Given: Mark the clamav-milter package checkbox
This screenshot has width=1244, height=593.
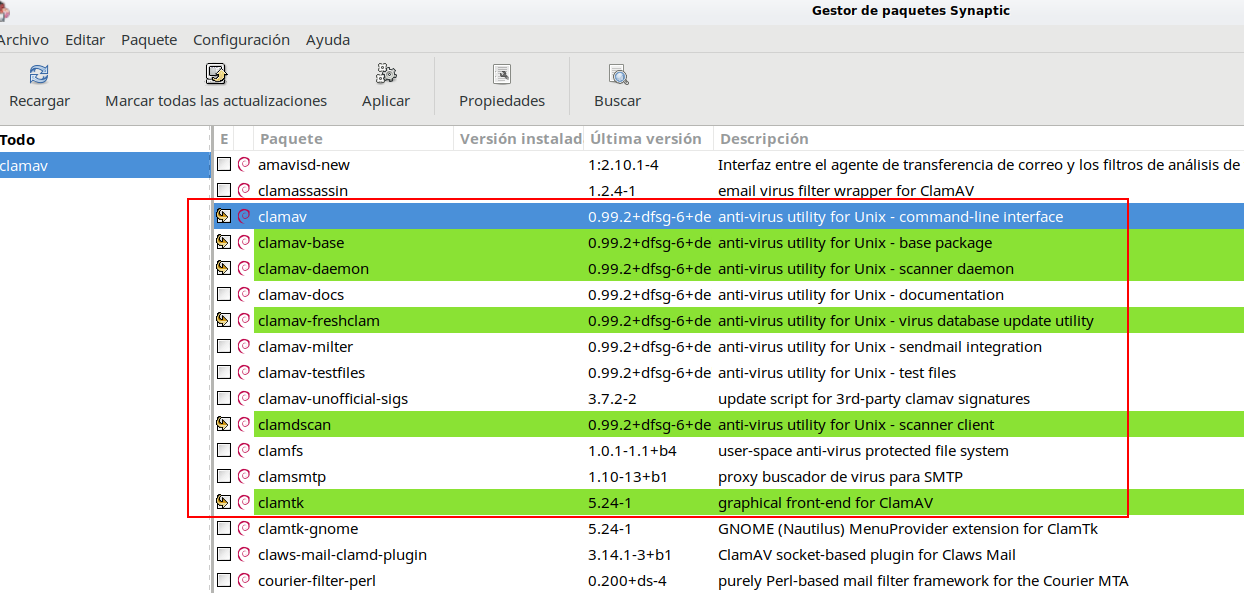Looking at the screenshot, I should click(224, 346).
